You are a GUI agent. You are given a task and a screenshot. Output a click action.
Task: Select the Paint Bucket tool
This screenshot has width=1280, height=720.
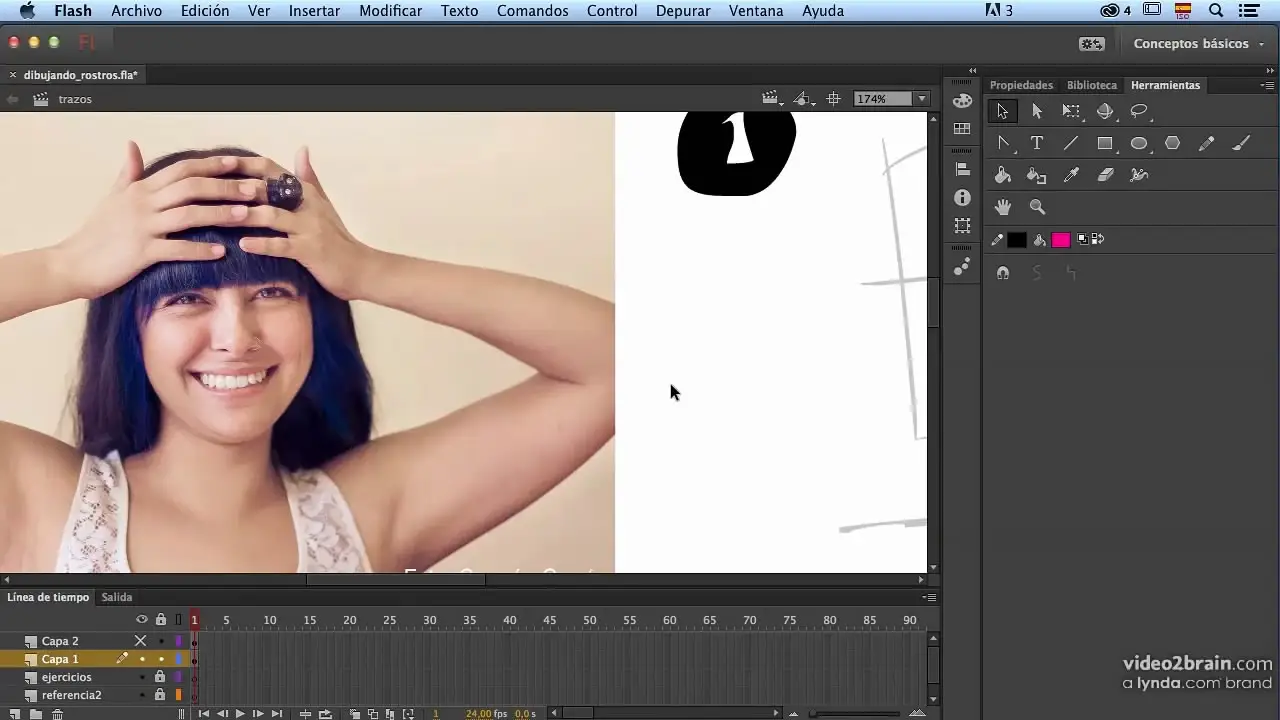tap(1003, 175)
